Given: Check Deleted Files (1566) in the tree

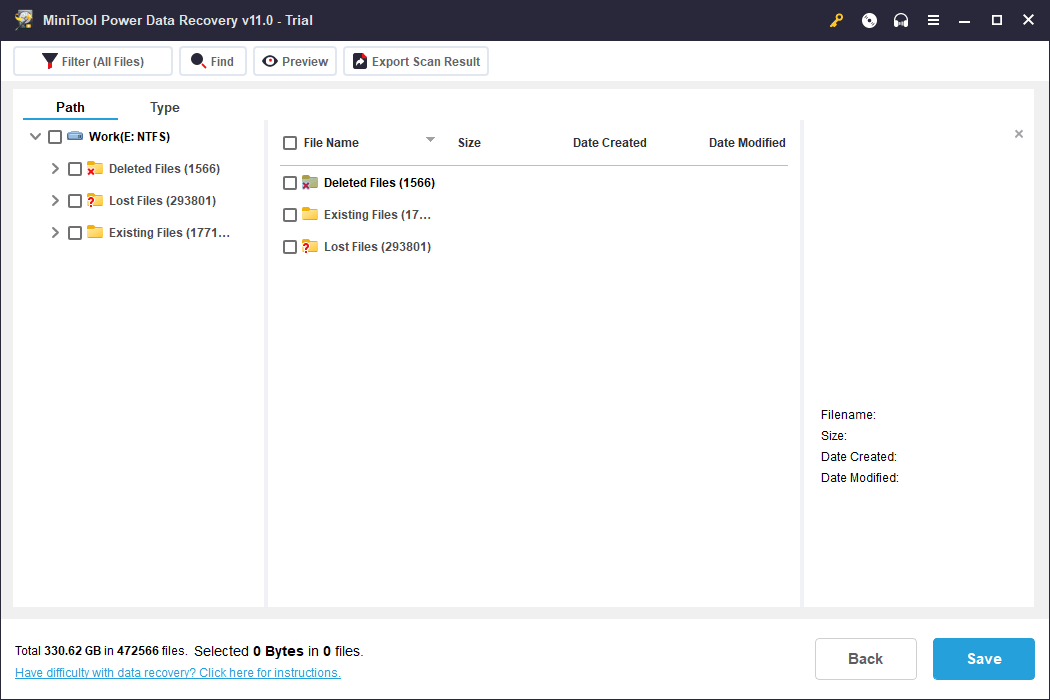Looking at the screenshot, I should 75,169.
